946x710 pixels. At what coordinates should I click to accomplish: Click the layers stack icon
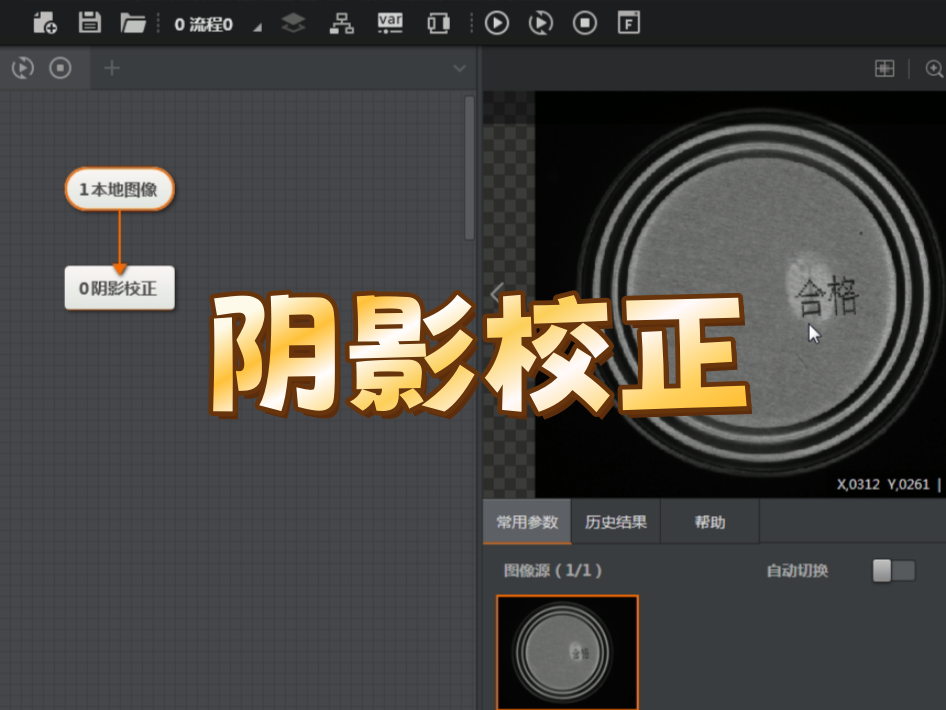(x=293, y=23)
